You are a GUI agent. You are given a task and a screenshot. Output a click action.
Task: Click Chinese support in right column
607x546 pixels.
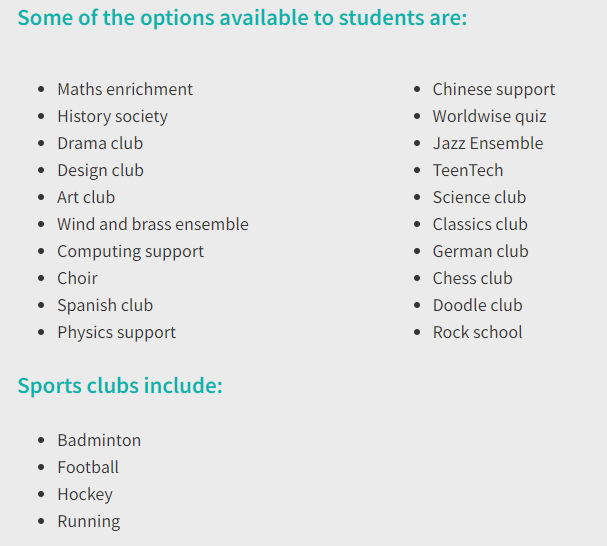(494, 90)
